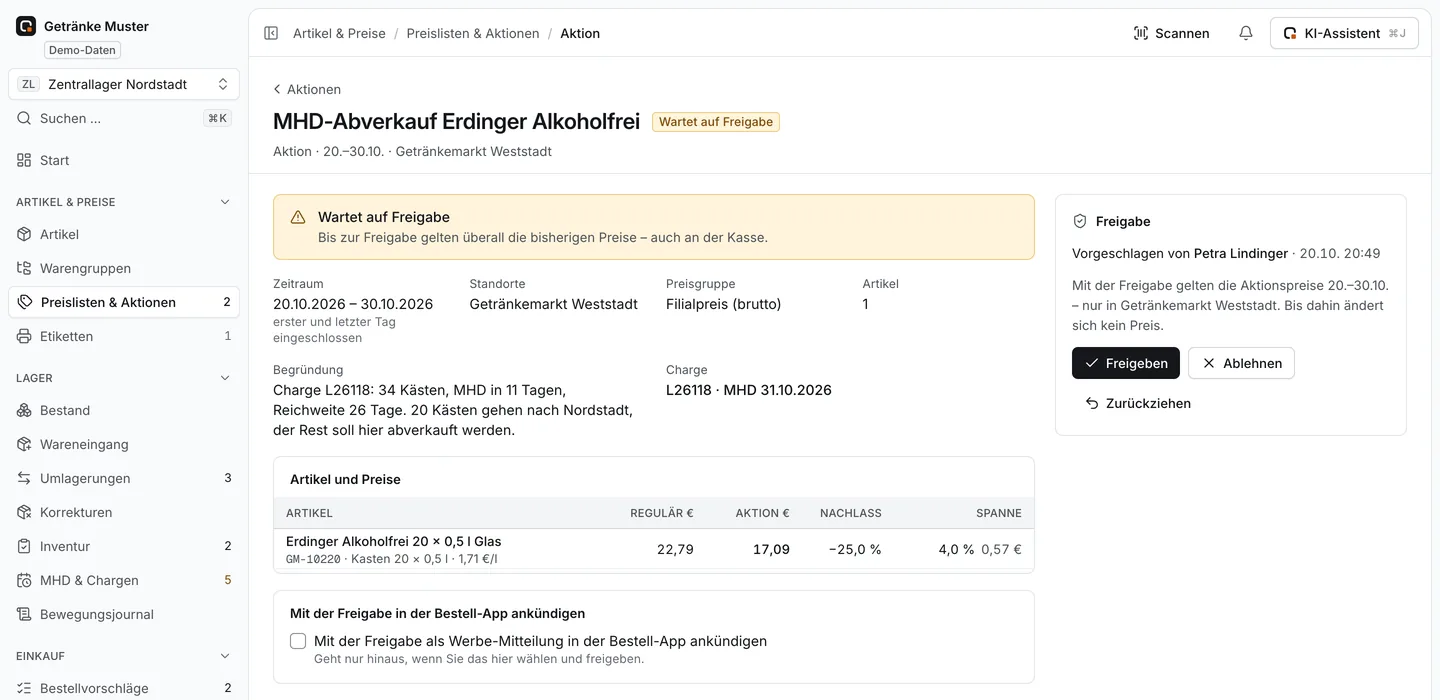Approve the promotion with Freigeben

[1126, 363]
